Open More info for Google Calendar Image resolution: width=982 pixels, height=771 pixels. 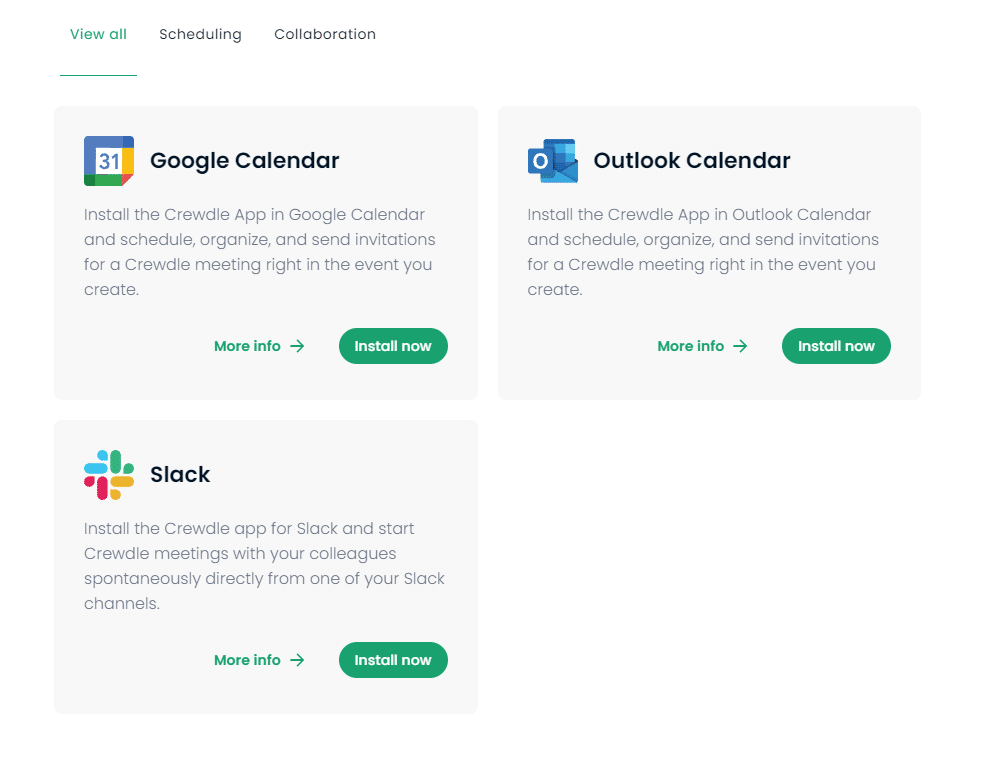coord(247,346)
